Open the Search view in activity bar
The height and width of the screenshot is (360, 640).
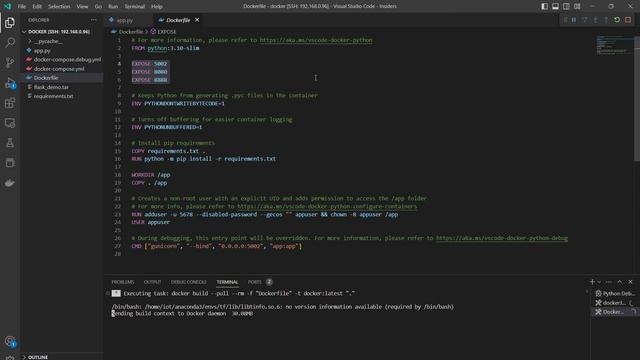coord(10,42)
